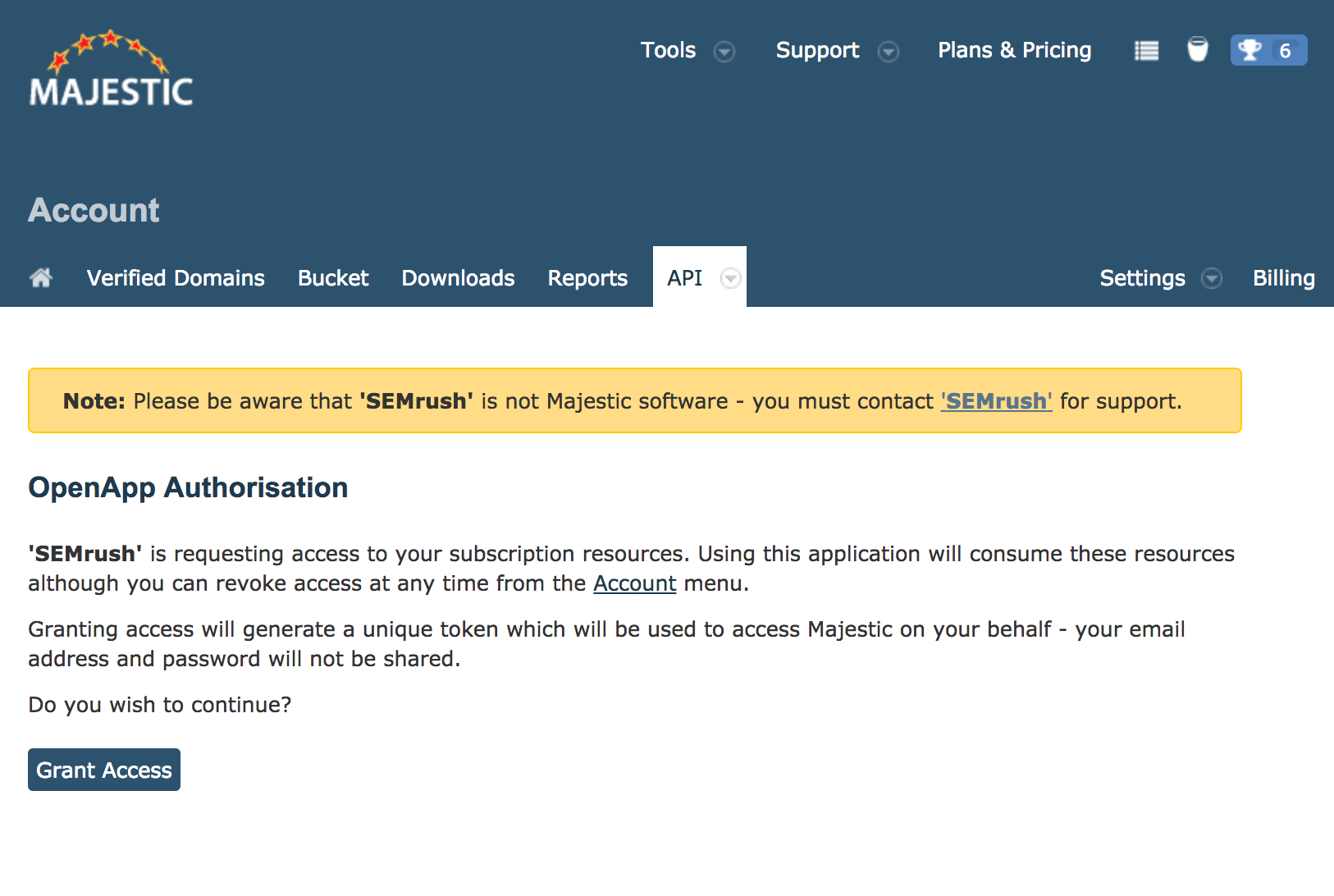Screen dimensions: 1334x896
Task: Click the Account link in description
Action: click(634, 583)
